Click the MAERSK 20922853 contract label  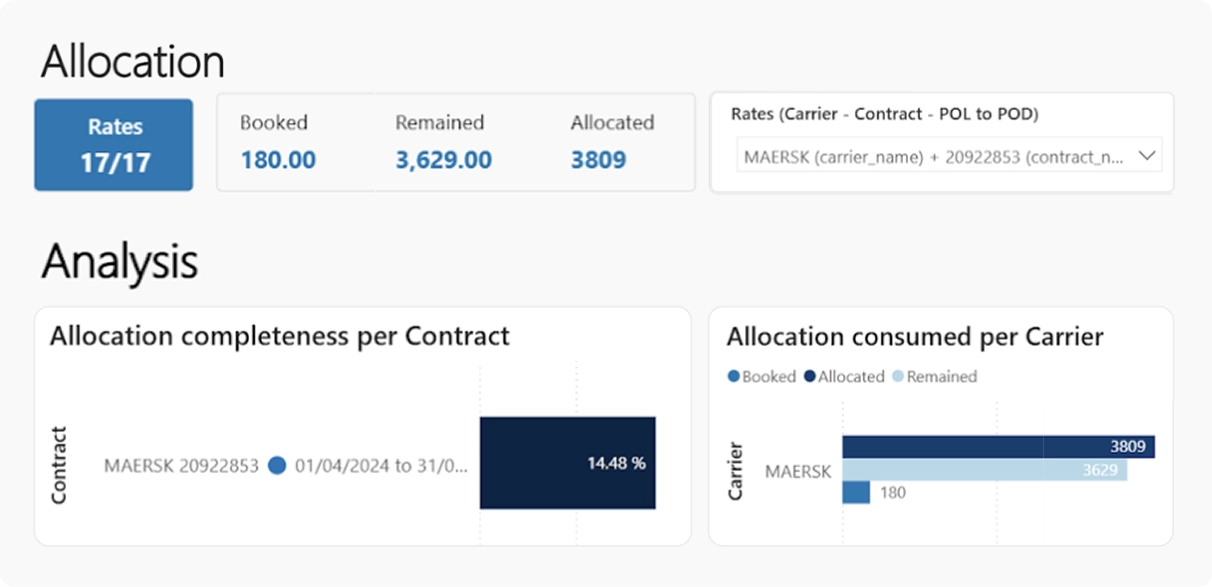pos(185,464)
